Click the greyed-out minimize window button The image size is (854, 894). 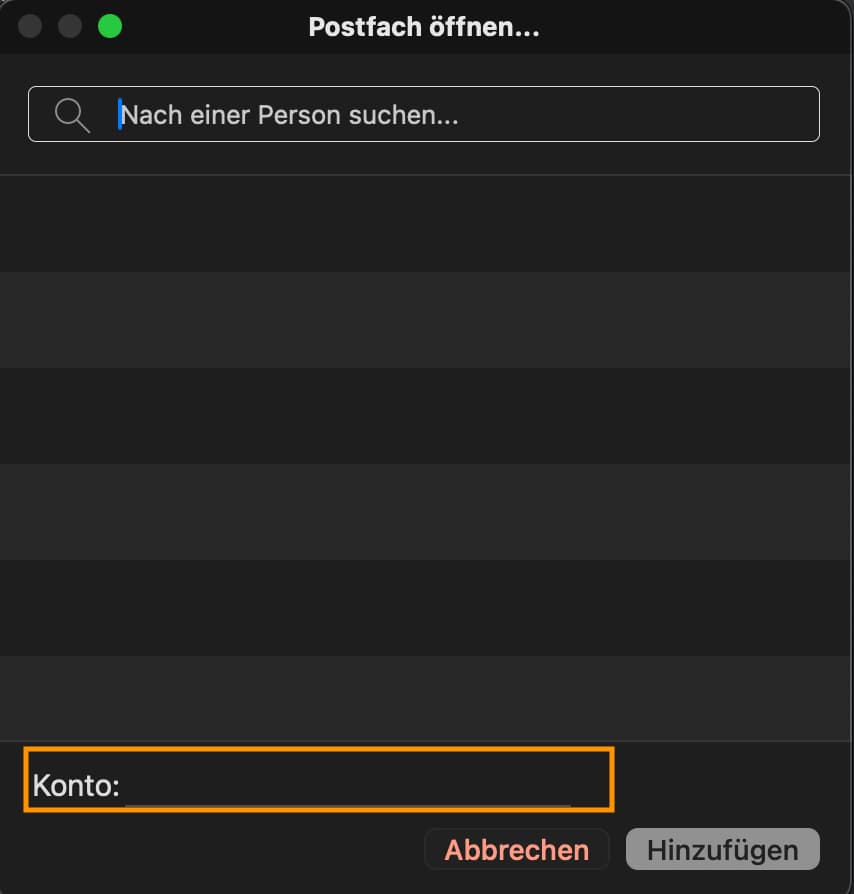tap(70, 27)
